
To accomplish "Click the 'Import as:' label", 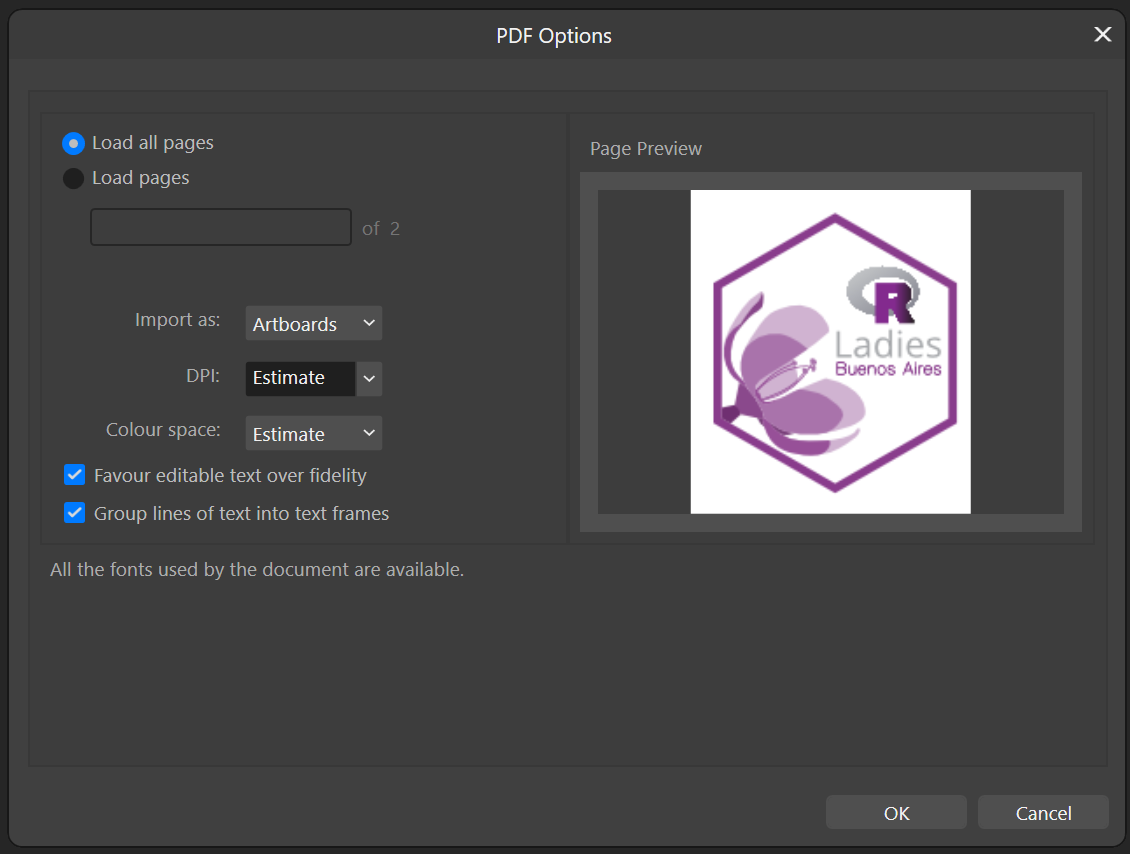I will coord(177,319).
